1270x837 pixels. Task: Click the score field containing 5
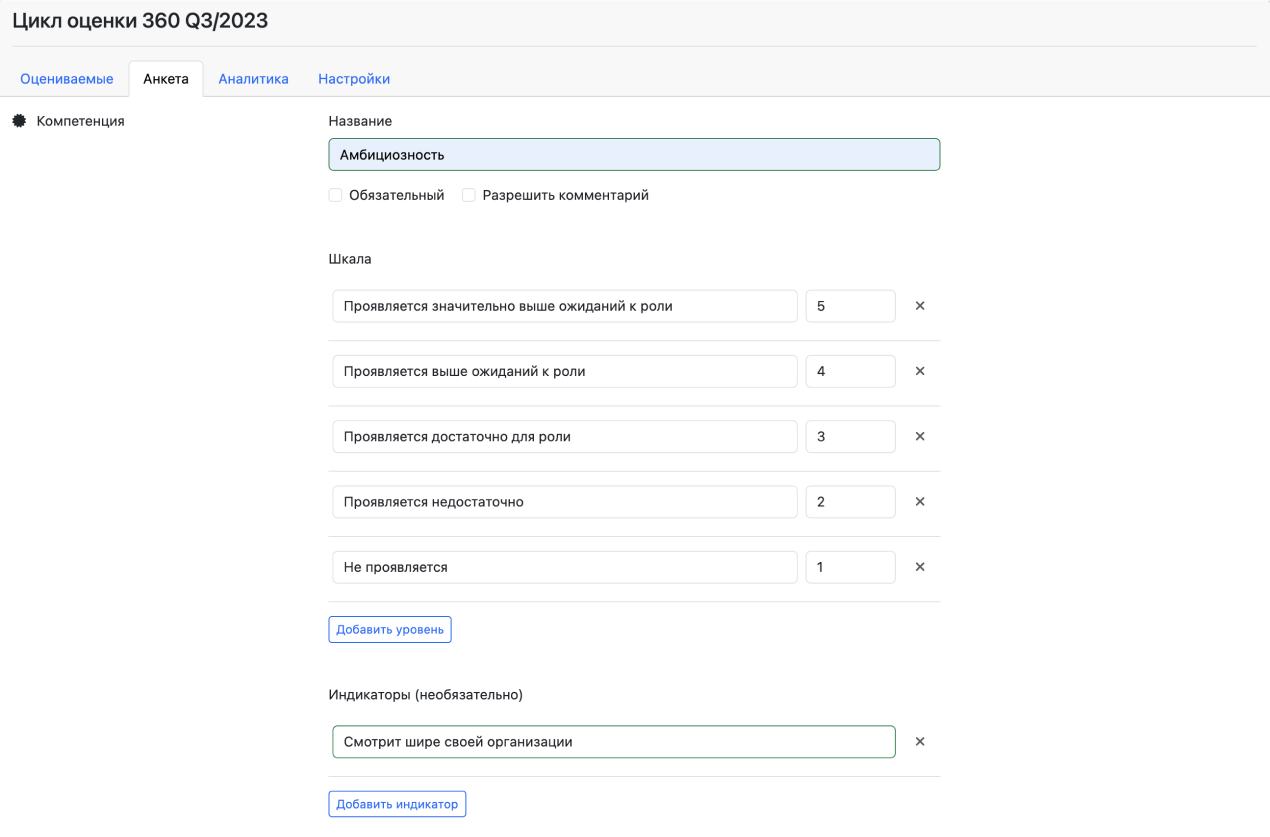click(x=851, y=306)
